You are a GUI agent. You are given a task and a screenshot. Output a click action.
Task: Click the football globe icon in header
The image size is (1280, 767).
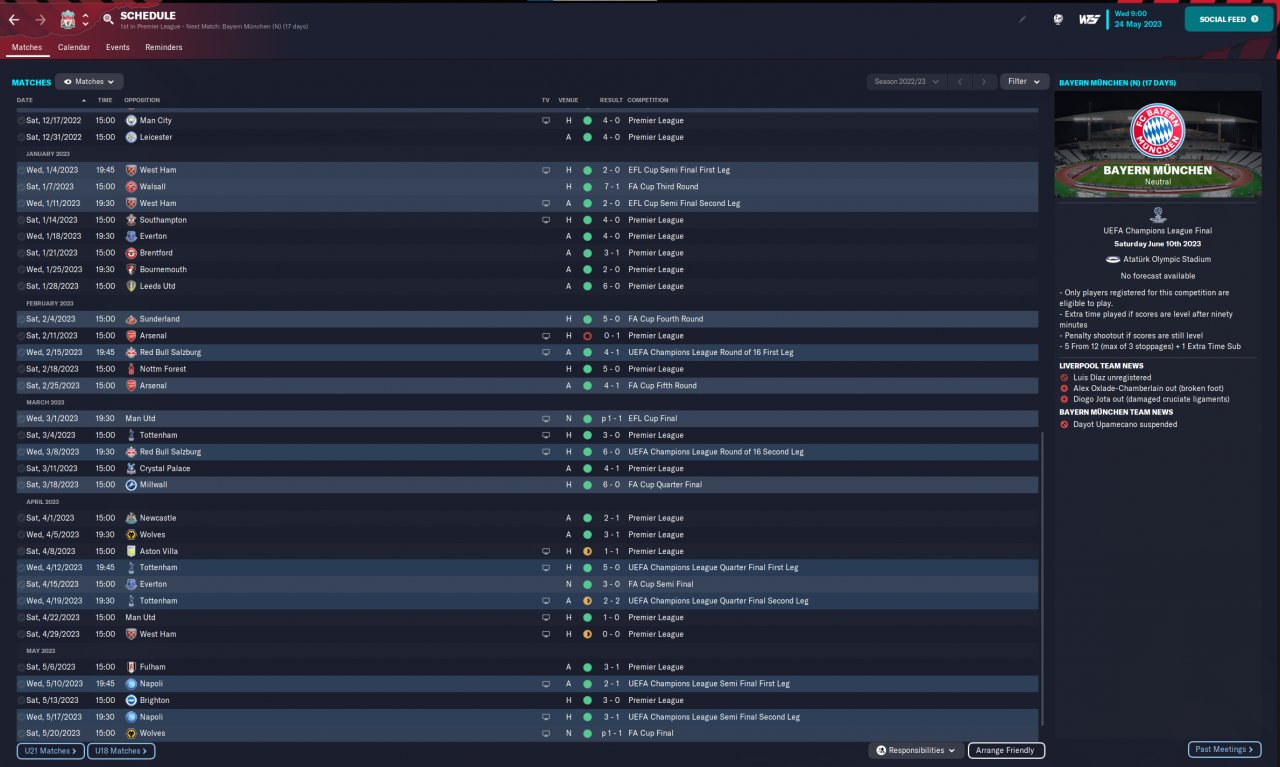(x=1058, y=19)
